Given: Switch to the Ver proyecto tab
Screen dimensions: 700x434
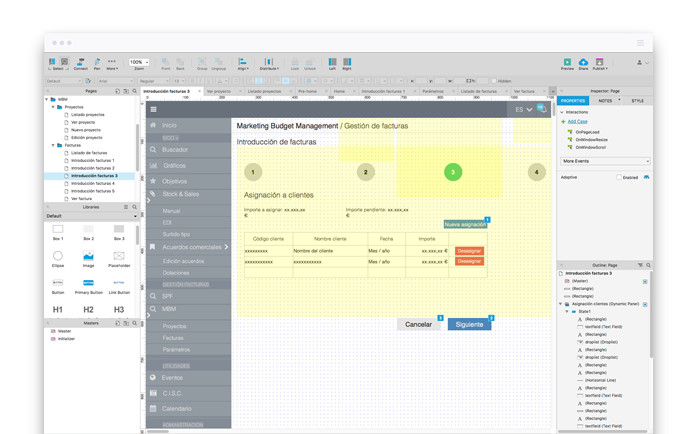Looking at the screenshot, I should click(219, 91).
